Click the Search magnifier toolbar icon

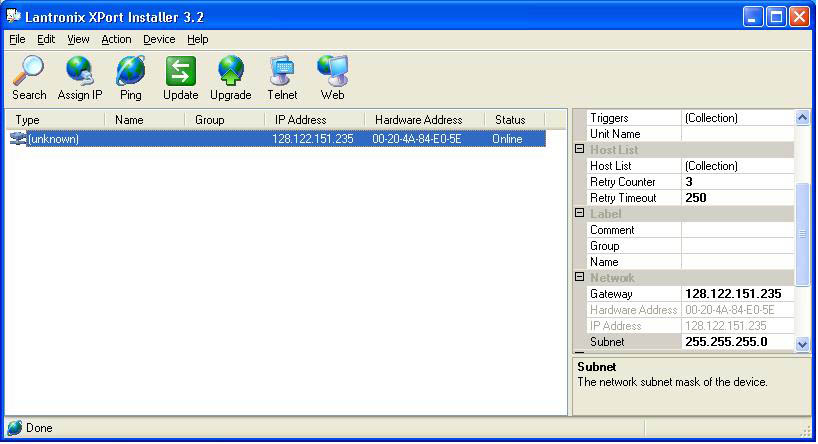[29, 71]
